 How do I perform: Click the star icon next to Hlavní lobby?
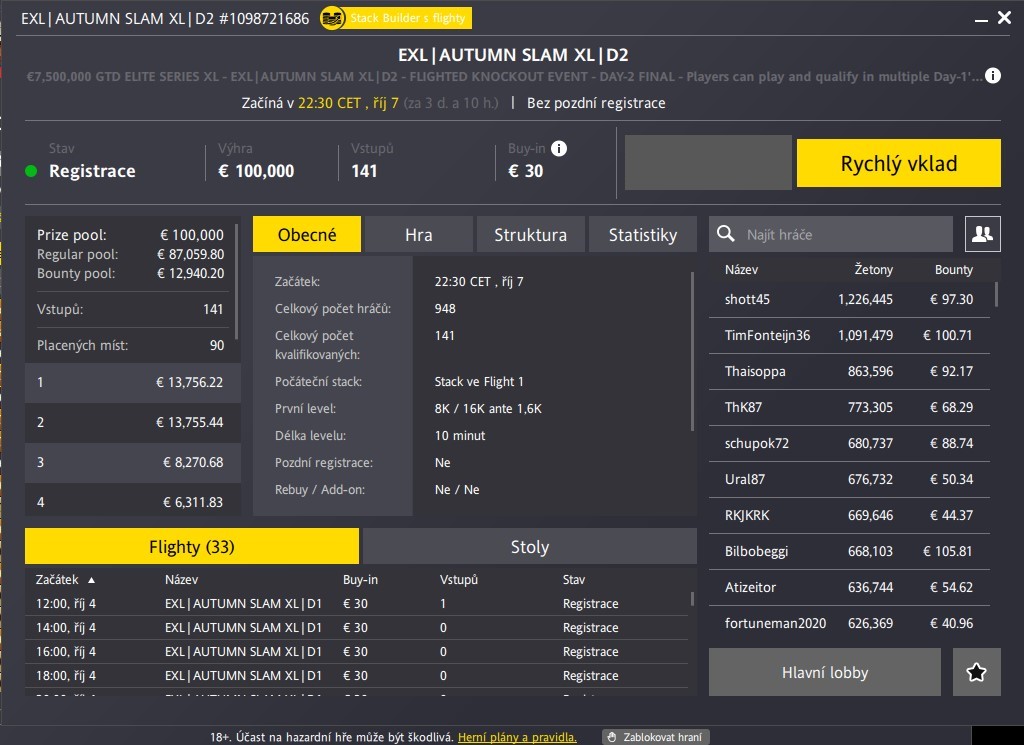976,672
